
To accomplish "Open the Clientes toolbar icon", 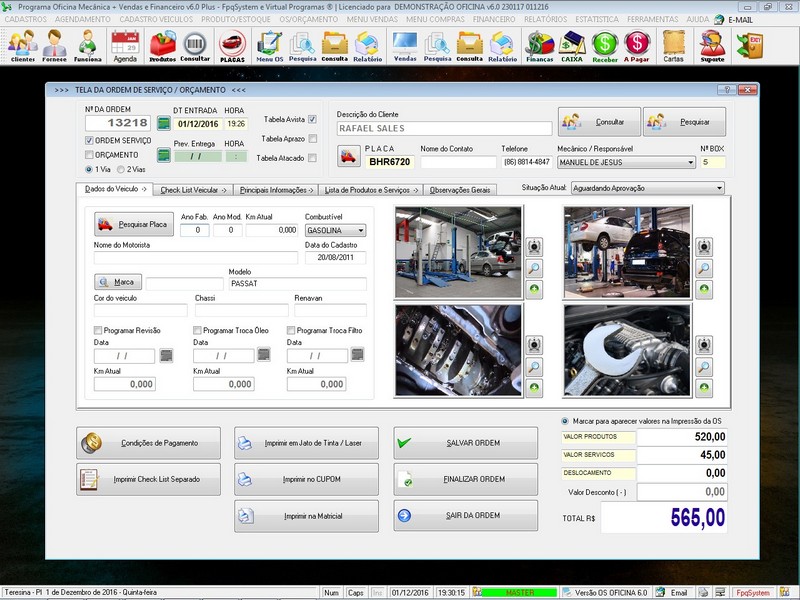I will (x=22, y=44).
